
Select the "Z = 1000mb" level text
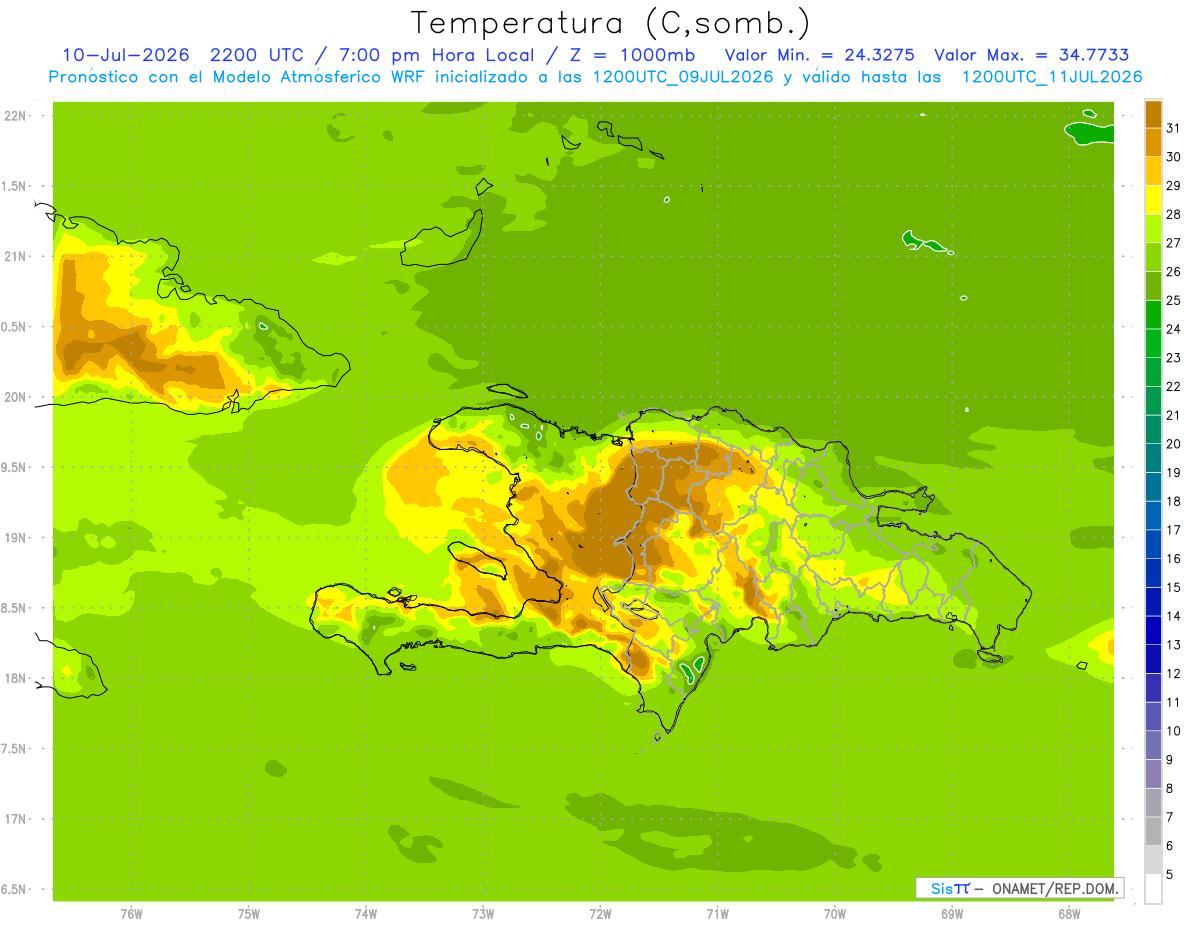[x=635, y=55]
